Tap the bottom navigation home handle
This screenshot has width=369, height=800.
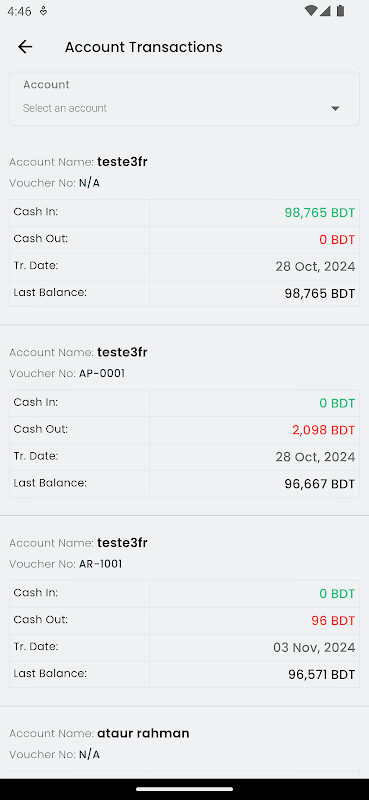pyautogui.click(x=184, y=789)
